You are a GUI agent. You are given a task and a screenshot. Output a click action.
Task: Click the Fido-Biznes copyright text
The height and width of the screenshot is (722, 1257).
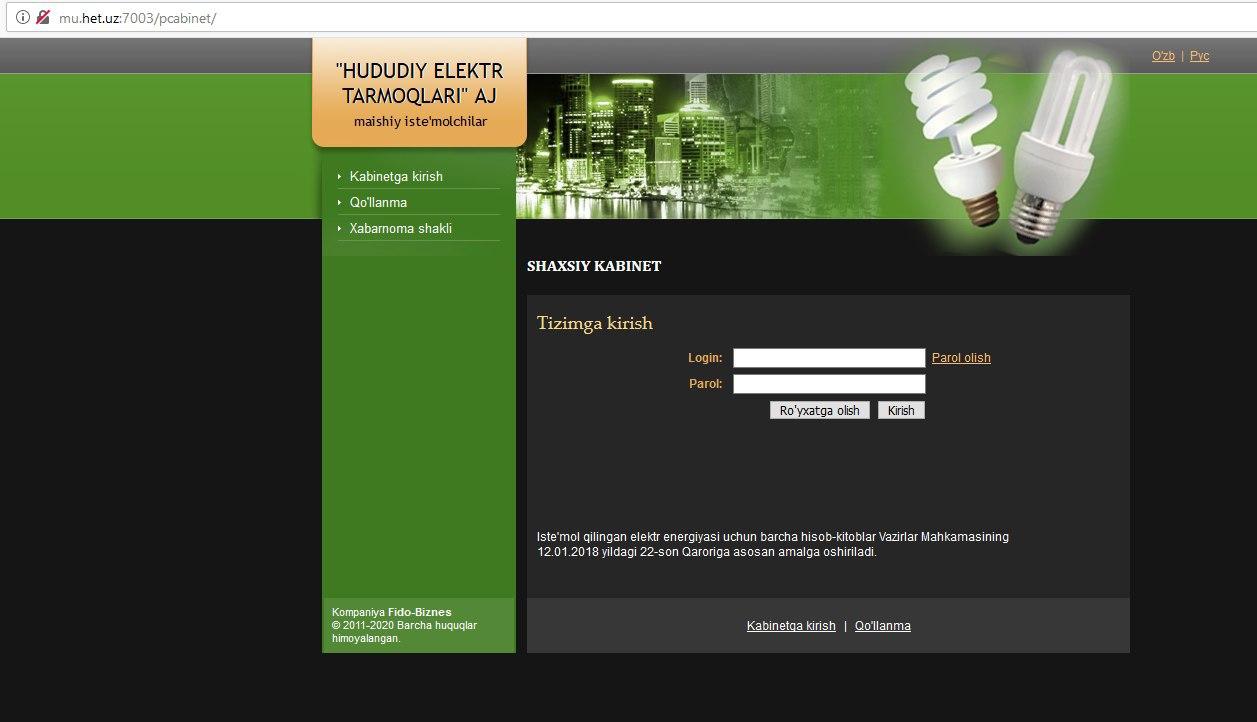[404, 625]
